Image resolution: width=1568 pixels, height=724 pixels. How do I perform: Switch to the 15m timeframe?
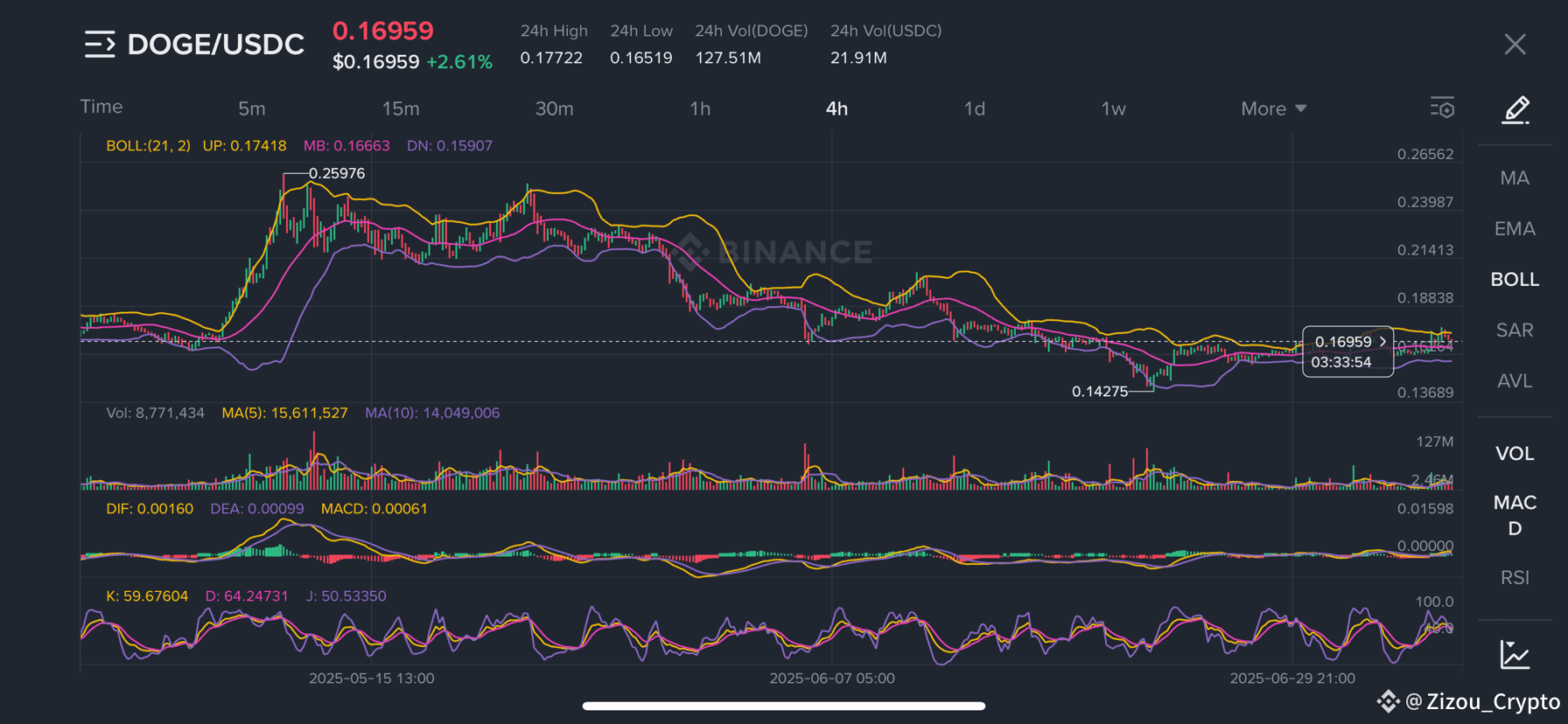point(401,108)
